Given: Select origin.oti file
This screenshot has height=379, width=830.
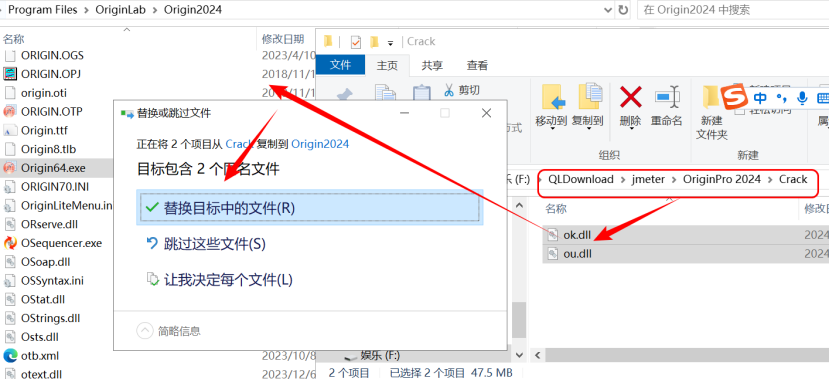Looking at the screenshot, I should (x=44, y=93).
